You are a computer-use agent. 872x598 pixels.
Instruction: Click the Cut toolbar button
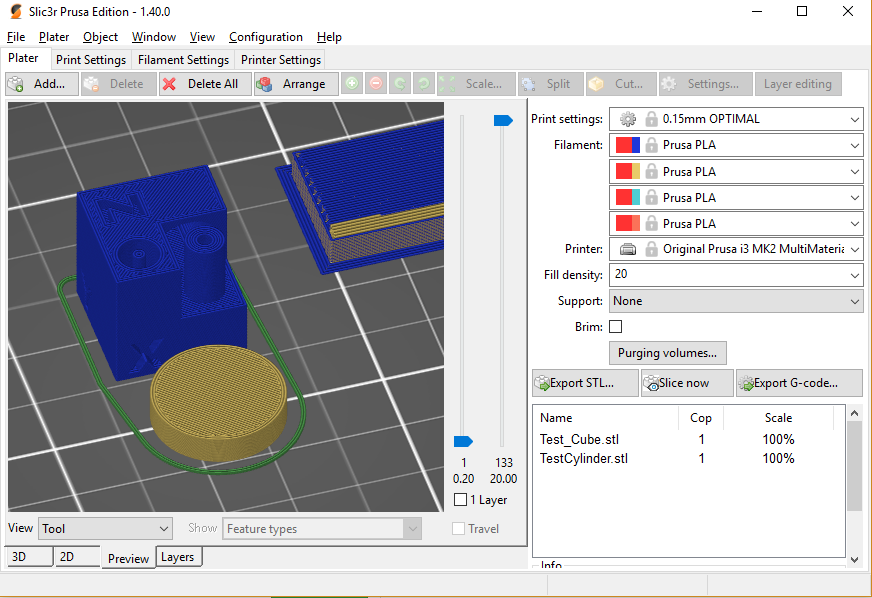621,84
